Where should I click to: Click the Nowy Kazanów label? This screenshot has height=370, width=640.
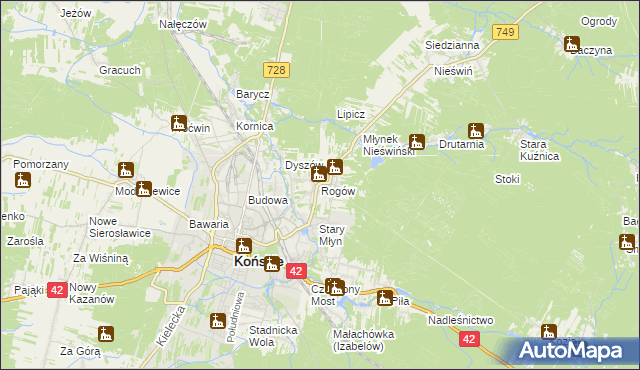[x=91, y=293]
